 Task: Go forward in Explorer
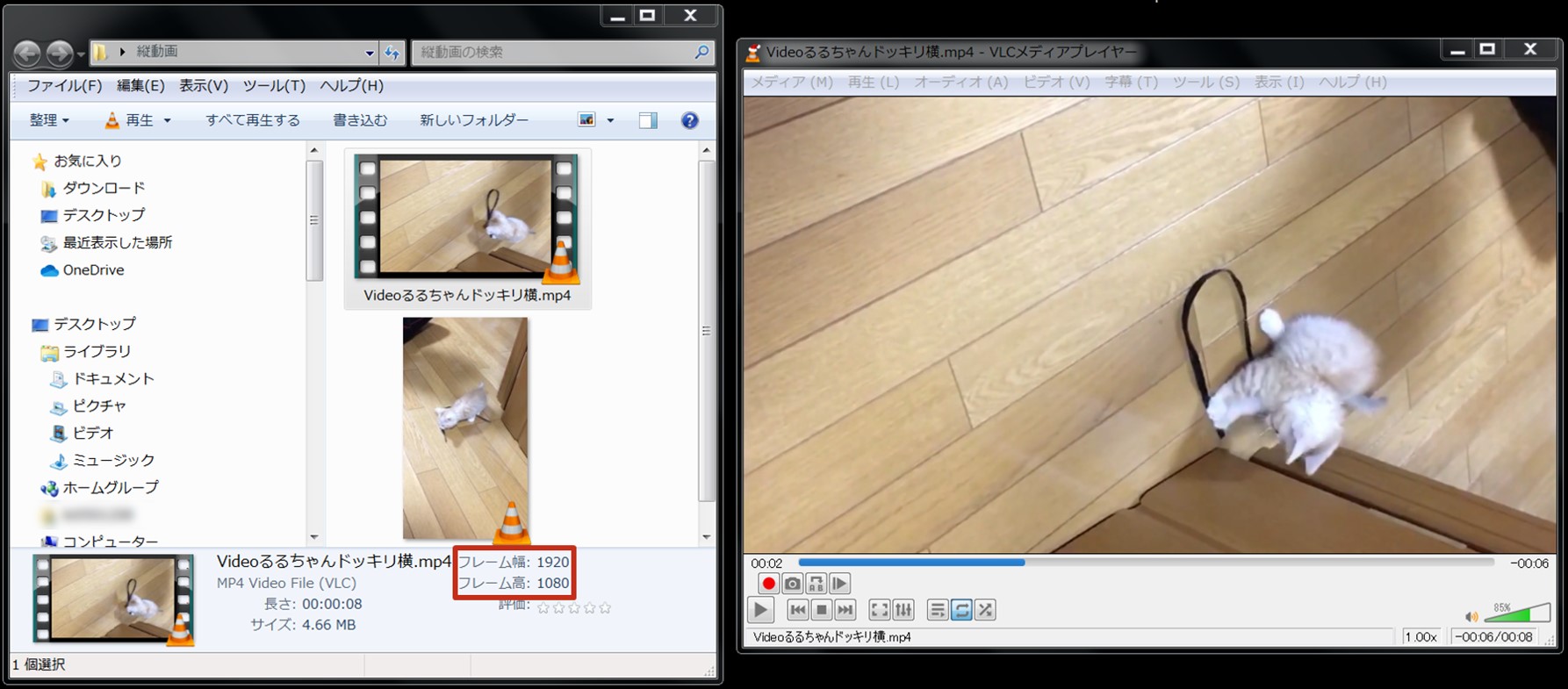pos(59,54)
